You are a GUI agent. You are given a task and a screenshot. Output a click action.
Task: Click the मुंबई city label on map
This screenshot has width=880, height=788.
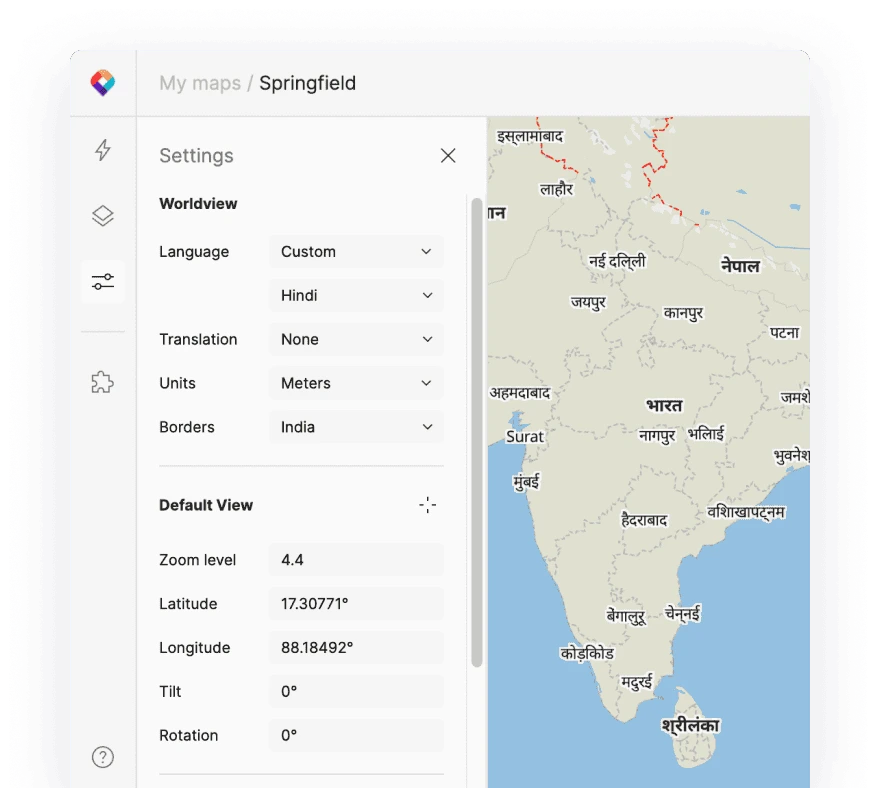(526, 482)
